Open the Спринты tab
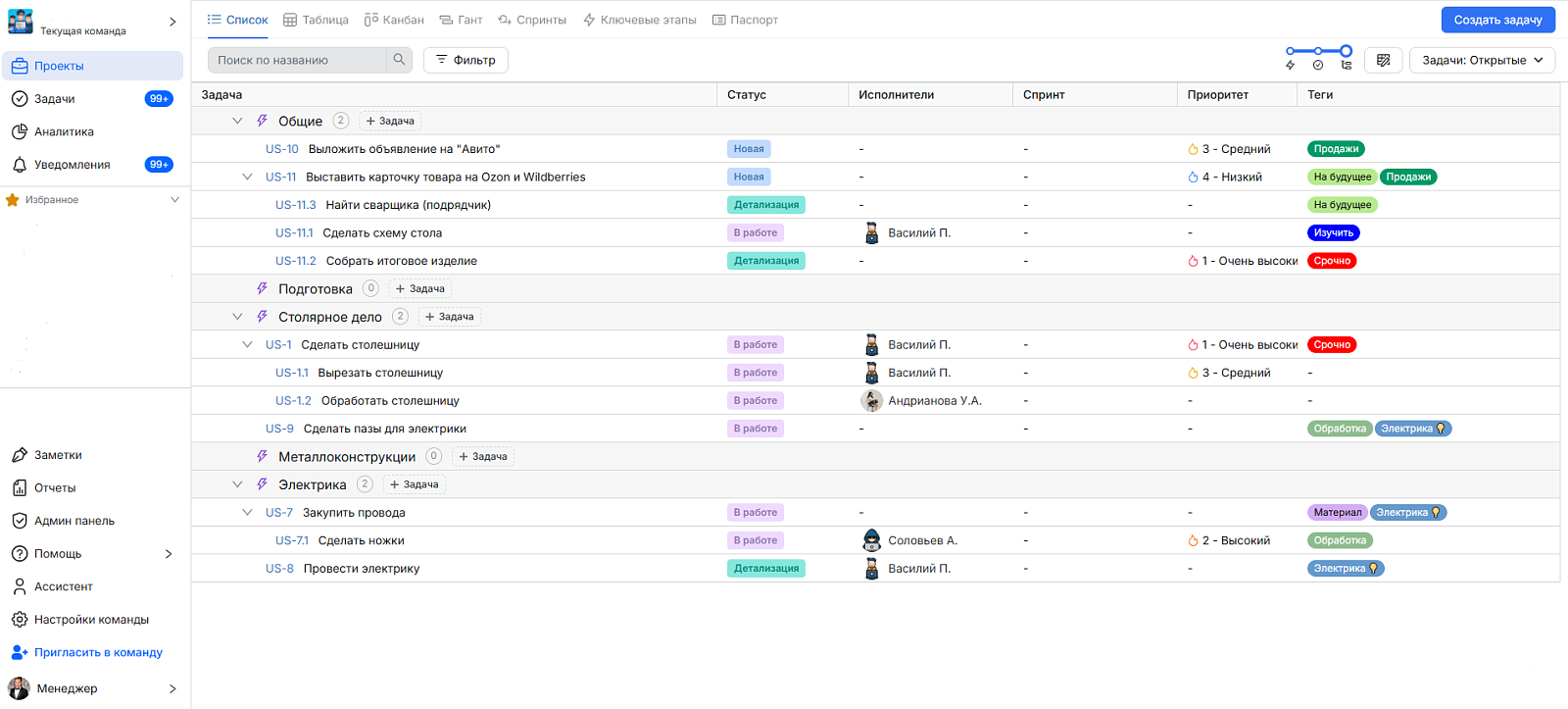Viewport: 1568px width, 709px height. point(532,20)
